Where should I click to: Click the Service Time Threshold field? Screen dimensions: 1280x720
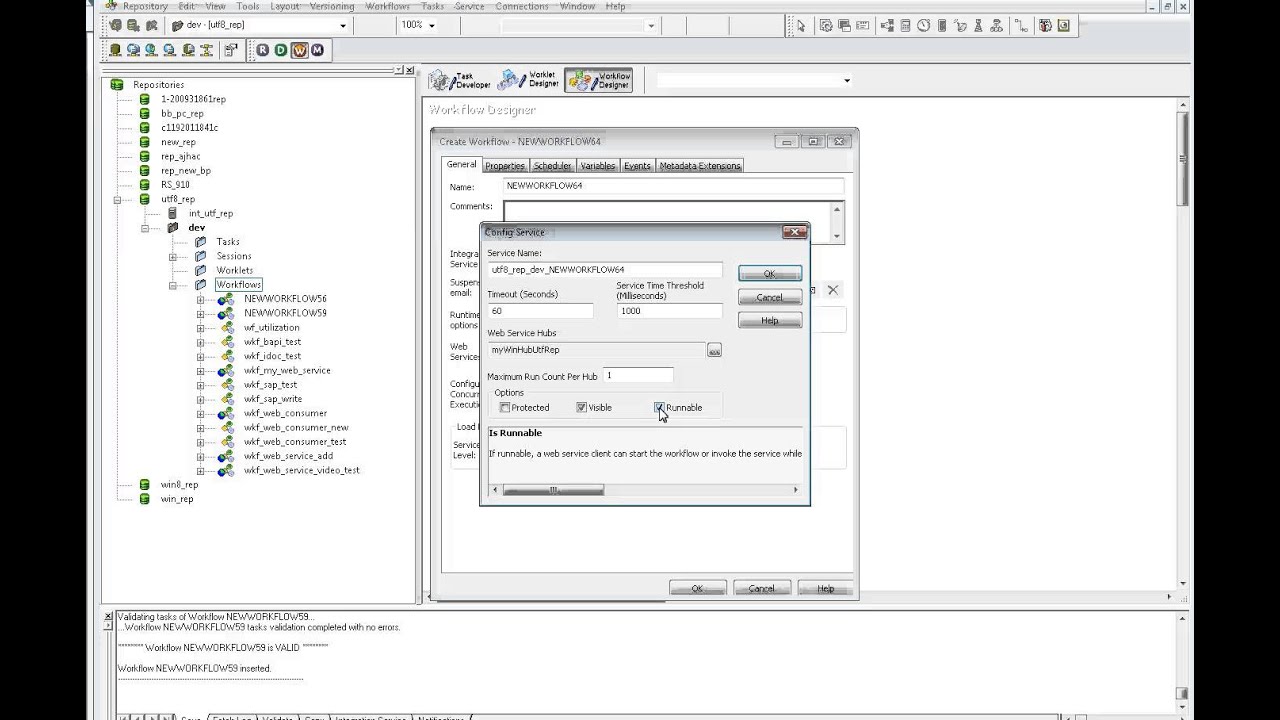[669, 311]
